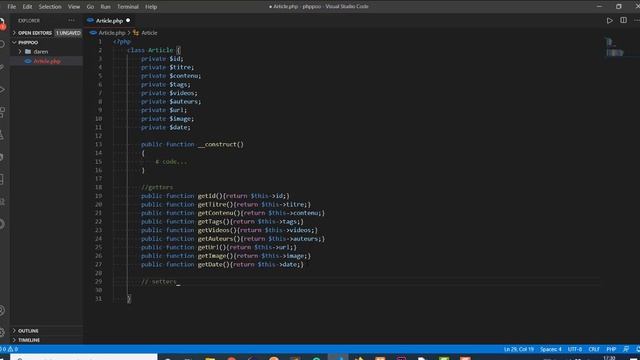Click the minimap code overview
Screen dimensions: 640x360
(x=615, y=47)
